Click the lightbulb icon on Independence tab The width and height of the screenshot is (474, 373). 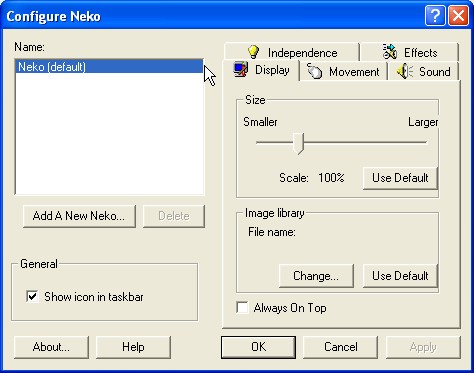[x=254, y=52]
